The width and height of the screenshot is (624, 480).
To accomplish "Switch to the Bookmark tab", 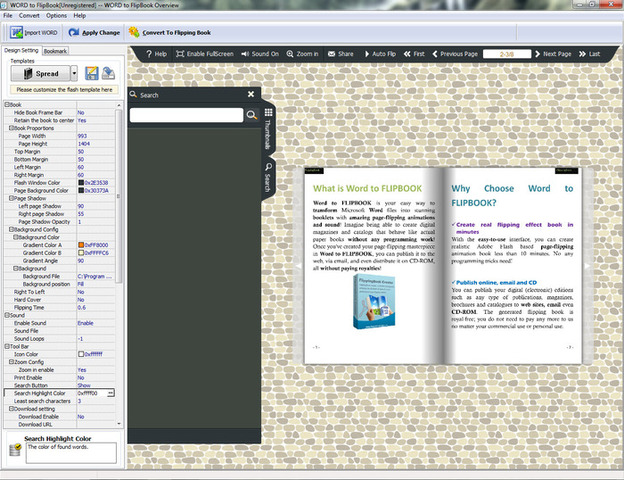I will 55,51.
